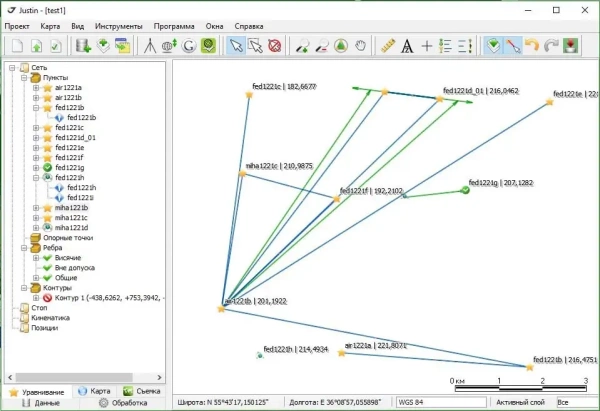The width and height of the screenshot is (600, 411).
Task: Click the globe with green arrows icon
Action: coord(169,46)
